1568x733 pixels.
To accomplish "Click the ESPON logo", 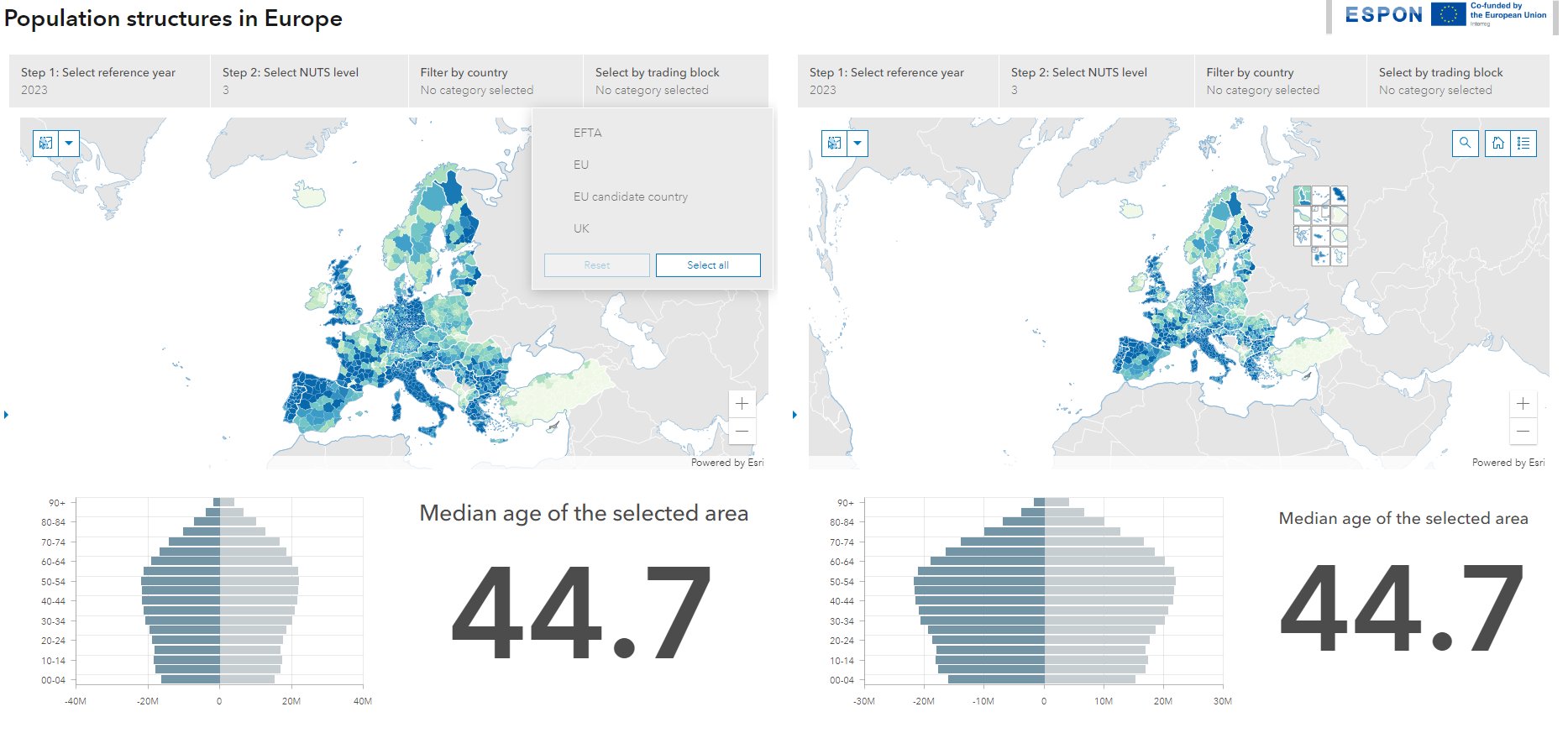I will click(x=1384, y=15).
